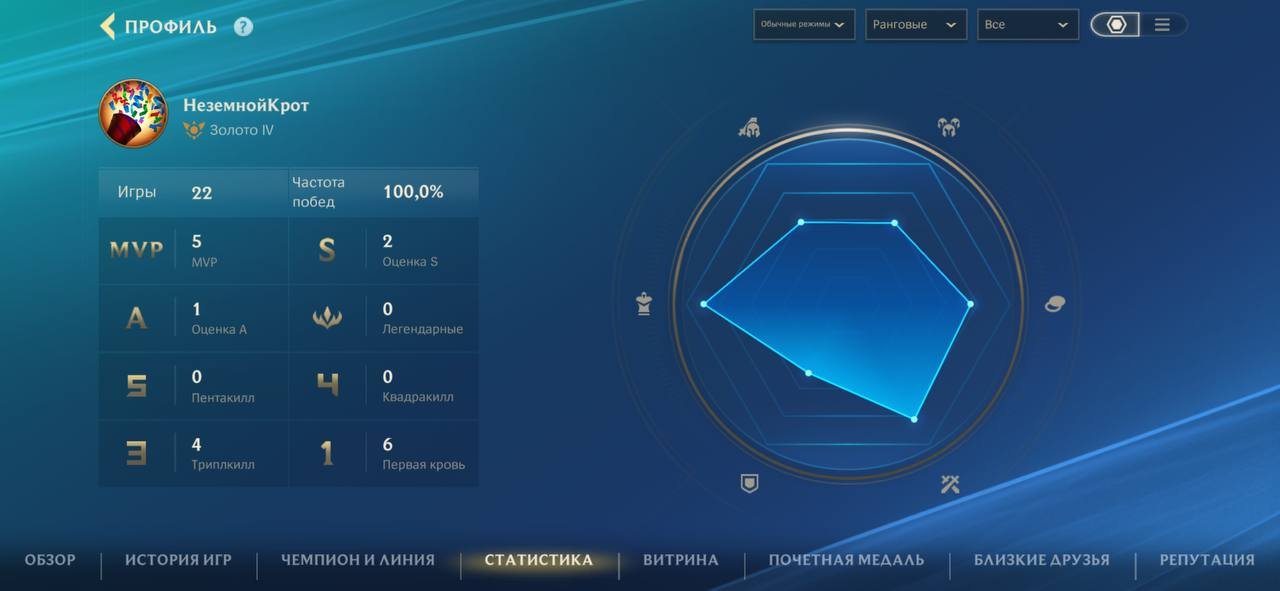Image resolution: width=1280 pixels, height=591 pixels.
Task: Click the Оценка A label
Action: [219, 329]
